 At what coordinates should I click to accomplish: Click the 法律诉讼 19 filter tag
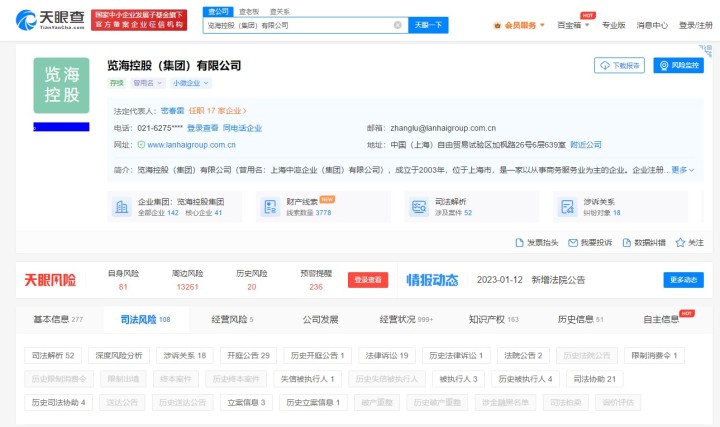tap(387, 355)
